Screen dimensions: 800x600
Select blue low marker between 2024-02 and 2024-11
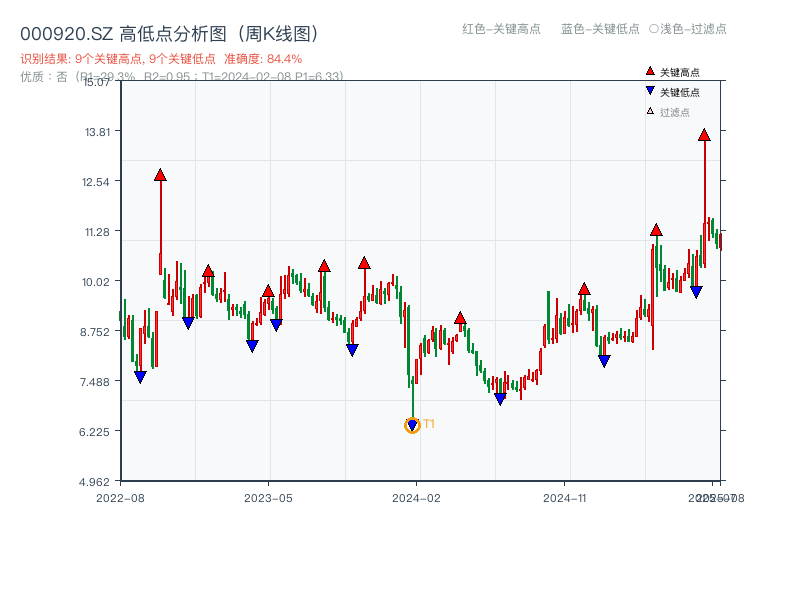click(500, 399)
